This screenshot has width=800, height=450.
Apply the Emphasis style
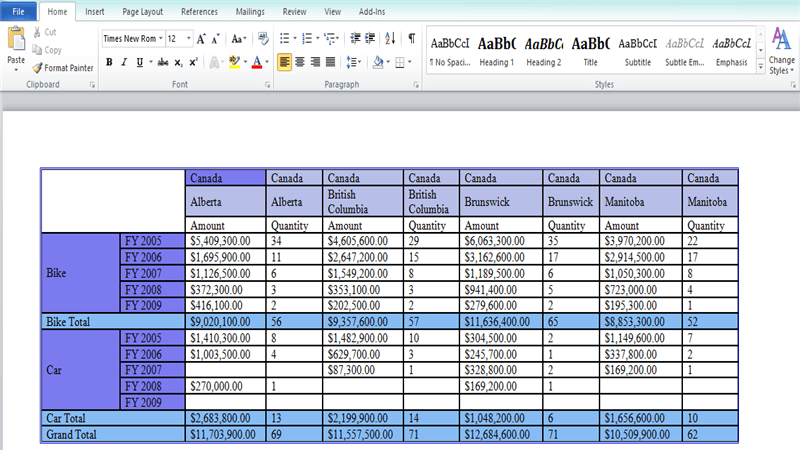click(x=732, y=51)
